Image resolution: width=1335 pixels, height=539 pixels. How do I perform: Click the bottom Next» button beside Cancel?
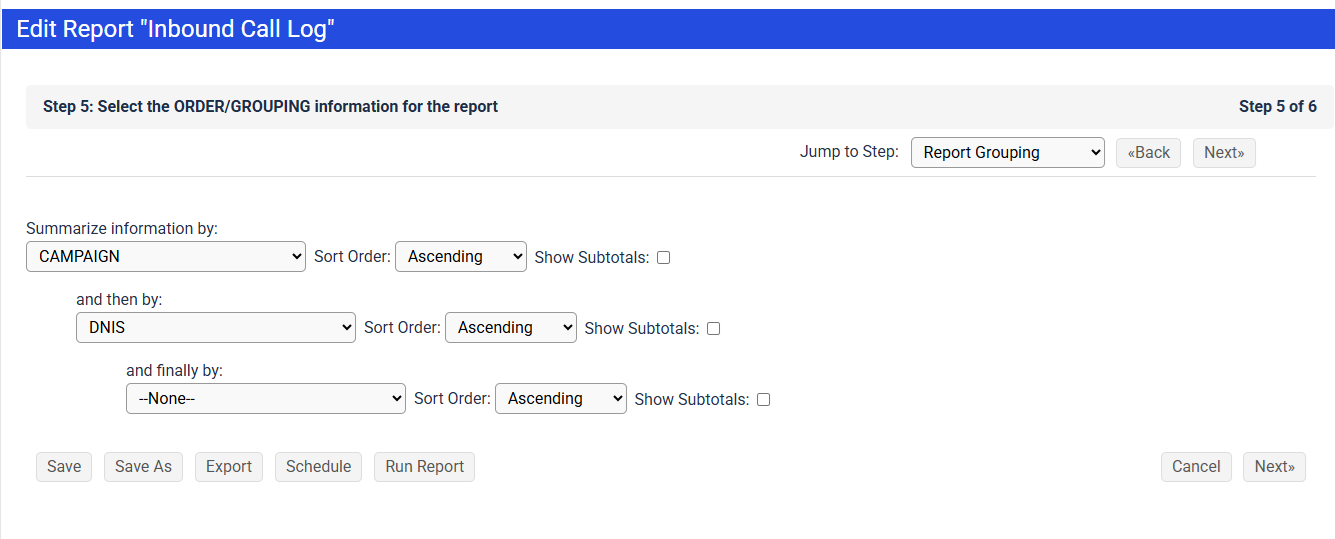pyautogui.click(x=1274, y=467)
